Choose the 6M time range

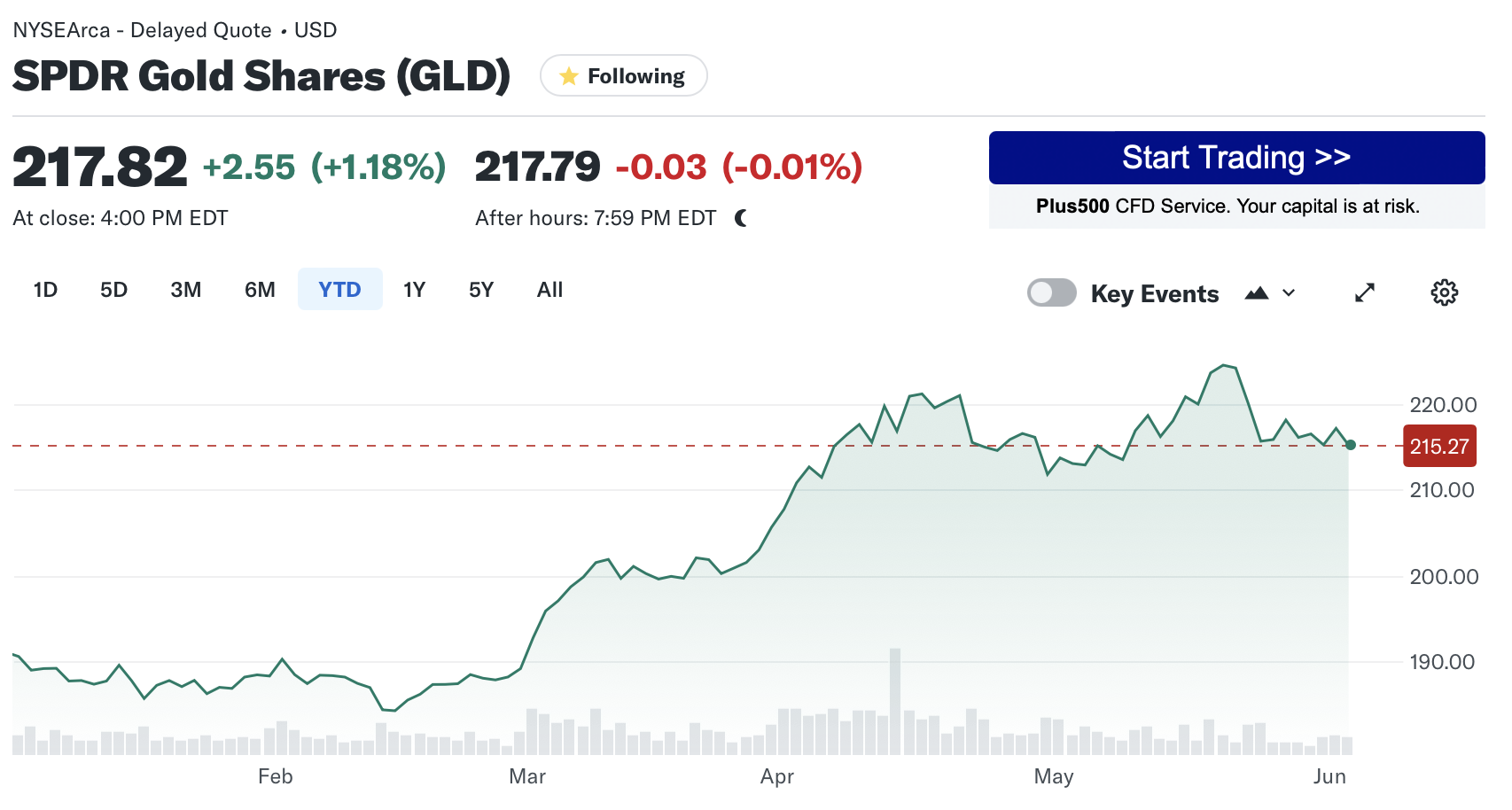(260, 290)
